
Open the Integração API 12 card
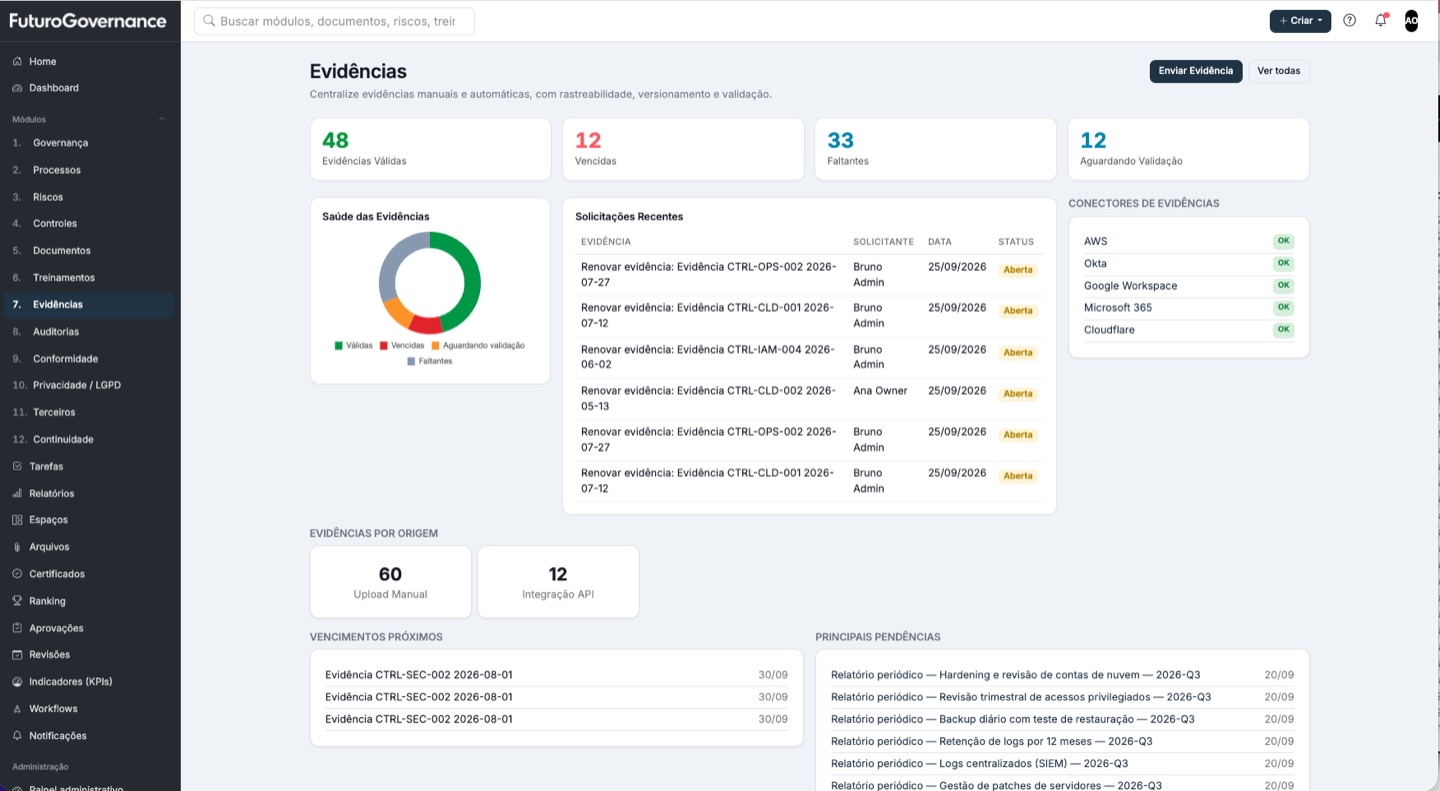tap(558, 582)
